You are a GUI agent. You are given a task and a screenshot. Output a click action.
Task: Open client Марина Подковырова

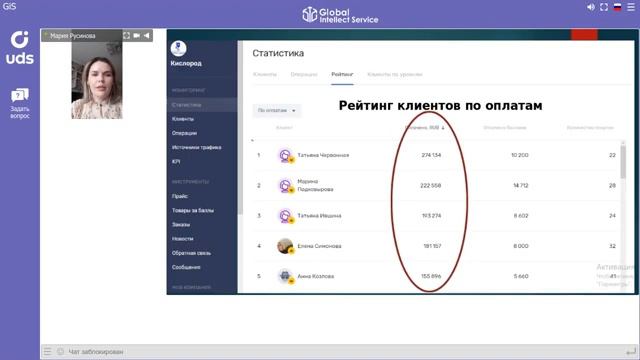pyautogui.click(x=315, y=185)
